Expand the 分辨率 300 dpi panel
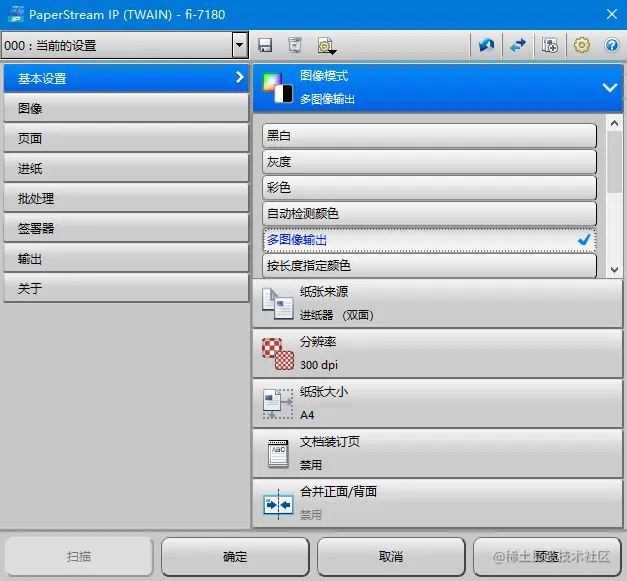 pos(437,353)
